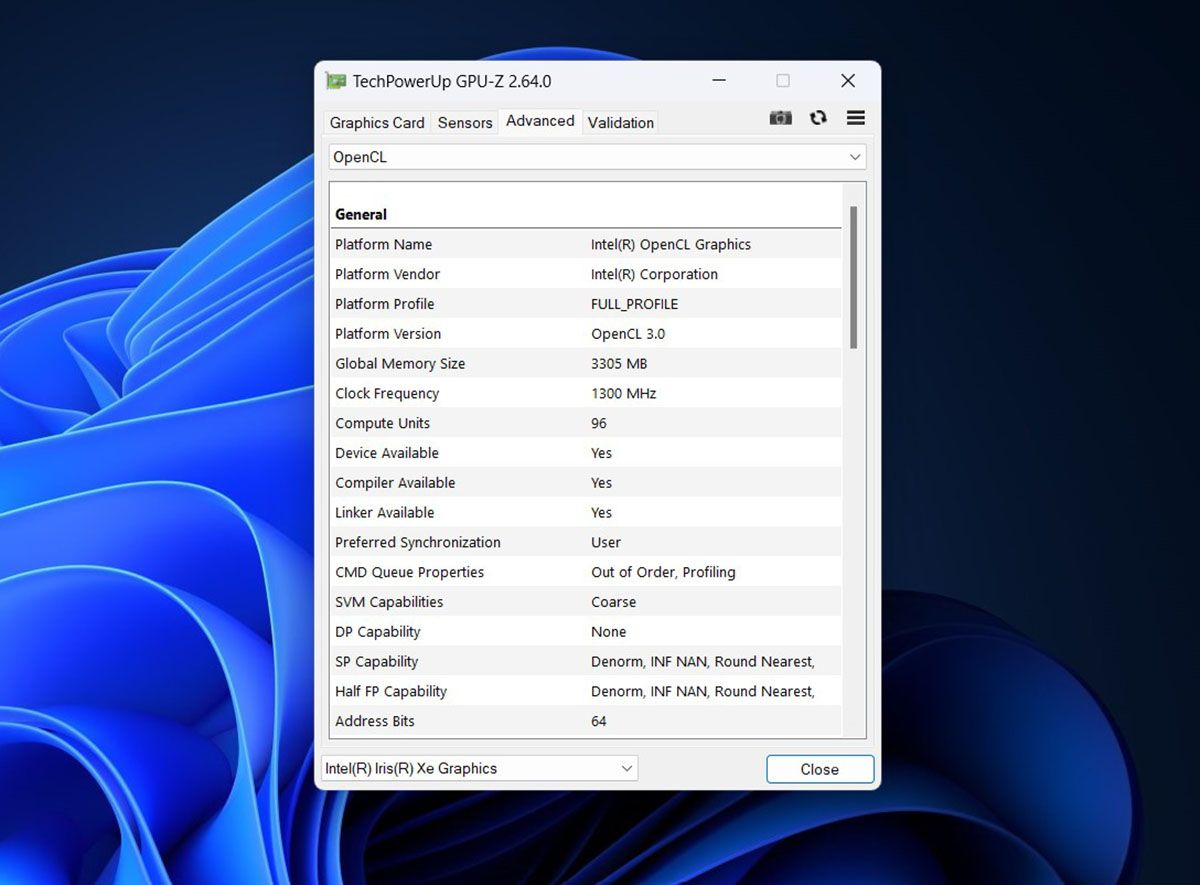The image size is (1200, 885).
Task: Select the Platform Profile row label
Action: [385, 304]
